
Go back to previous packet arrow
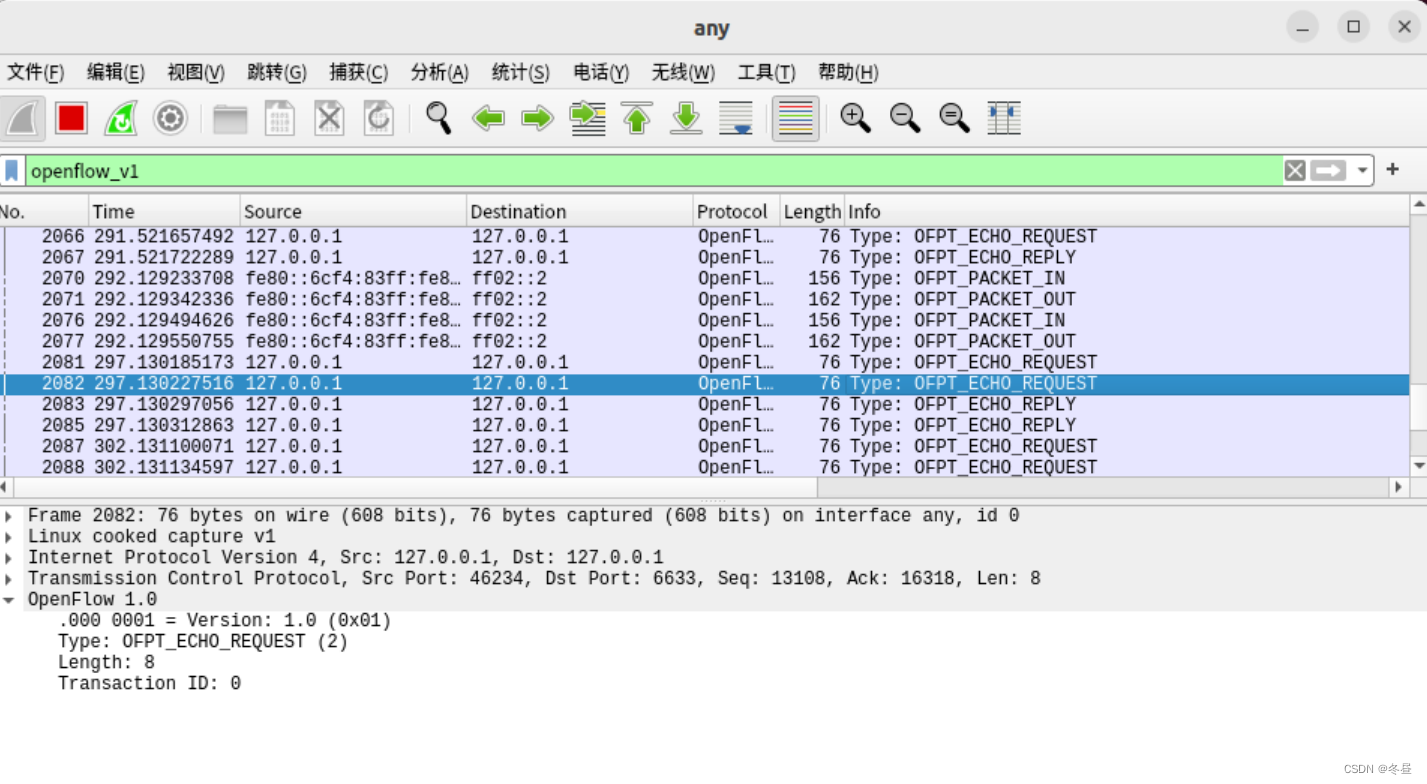click(x=488, y=119)
